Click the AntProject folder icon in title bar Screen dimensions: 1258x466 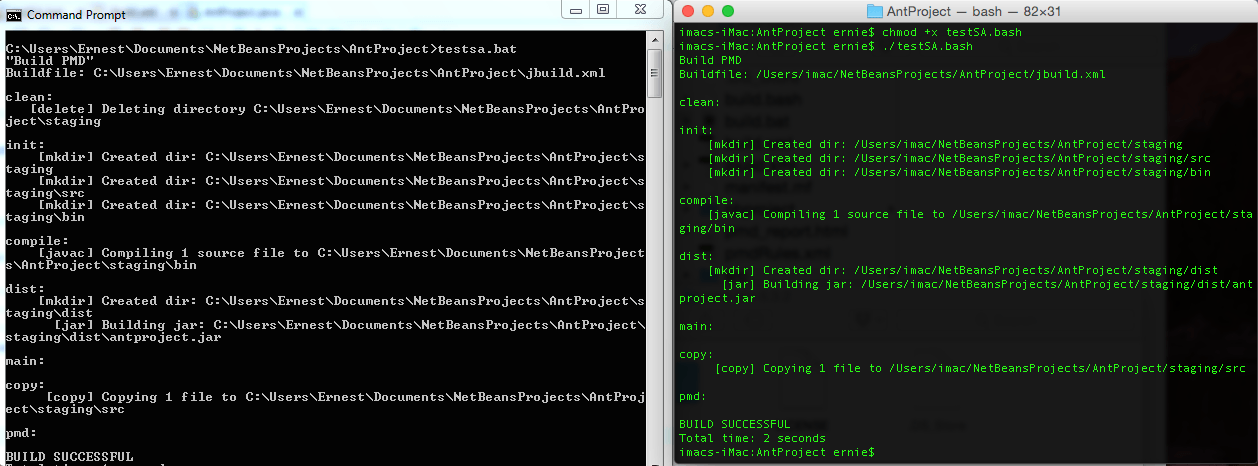pos(874,11)
